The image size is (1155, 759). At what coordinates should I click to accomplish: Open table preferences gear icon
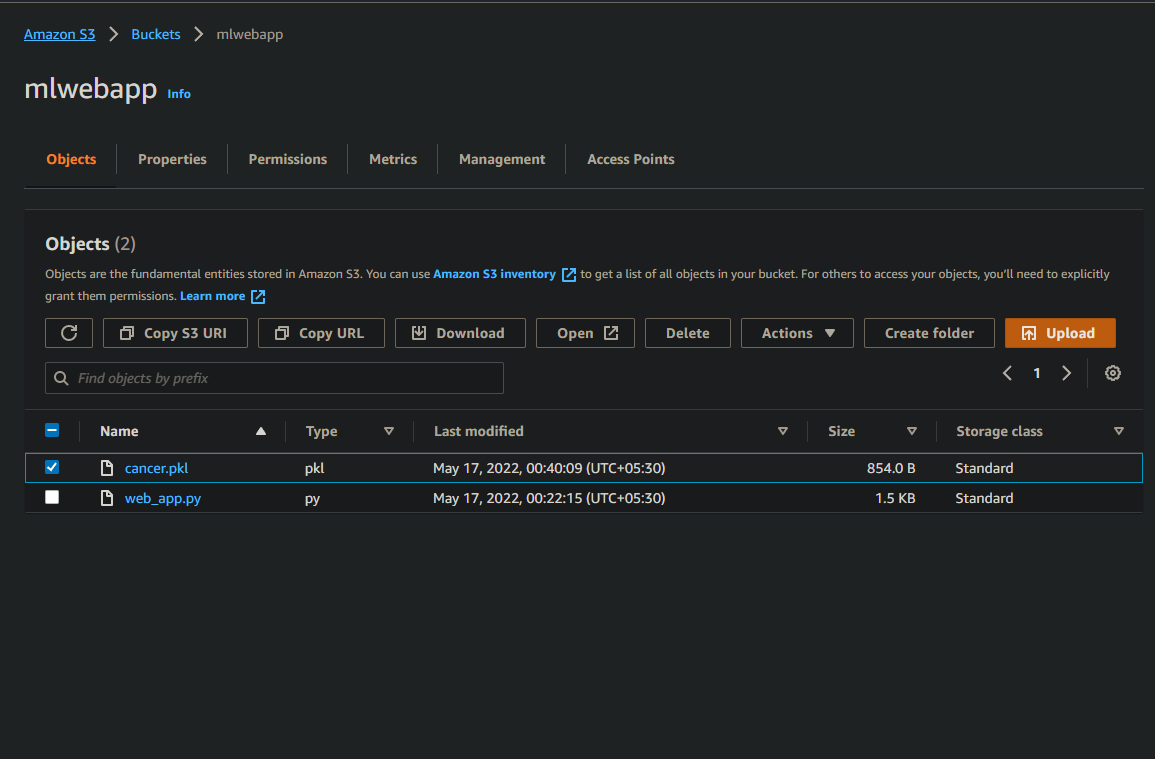[x=1112, y=374]
